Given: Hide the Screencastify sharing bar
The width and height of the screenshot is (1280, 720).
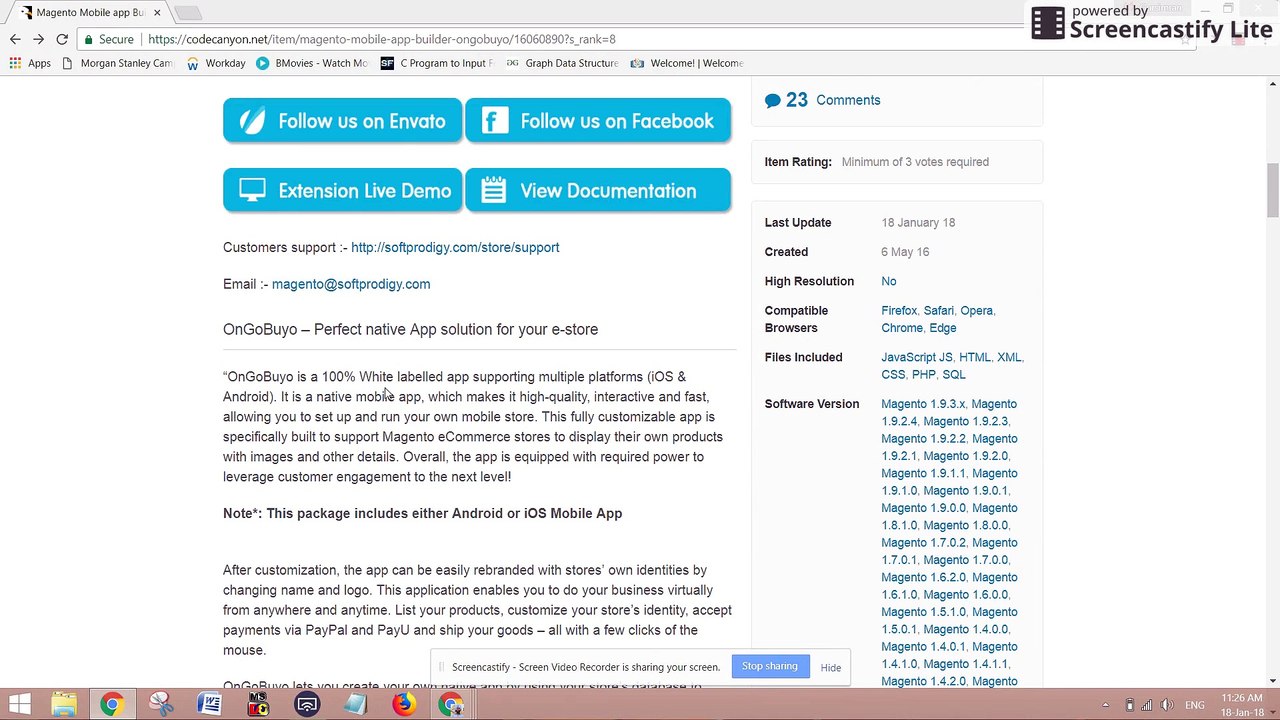Looking at the screenshot, I should [831, 668].
